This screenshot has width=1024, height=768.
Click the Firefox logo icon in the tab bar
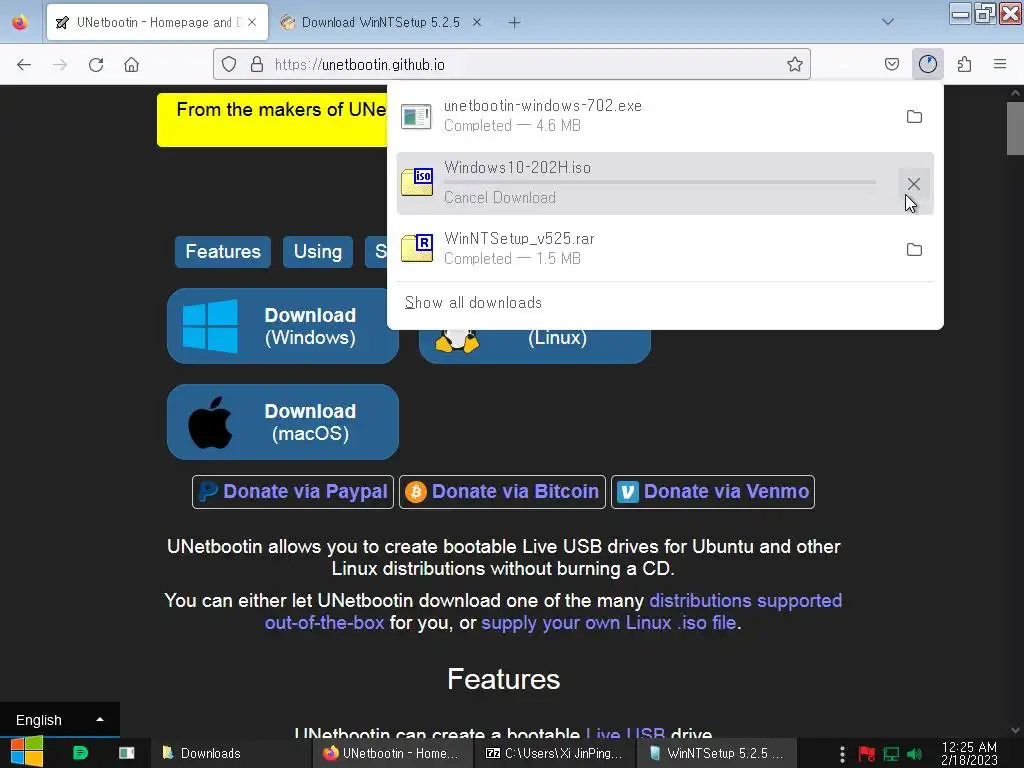coord(20,22)
